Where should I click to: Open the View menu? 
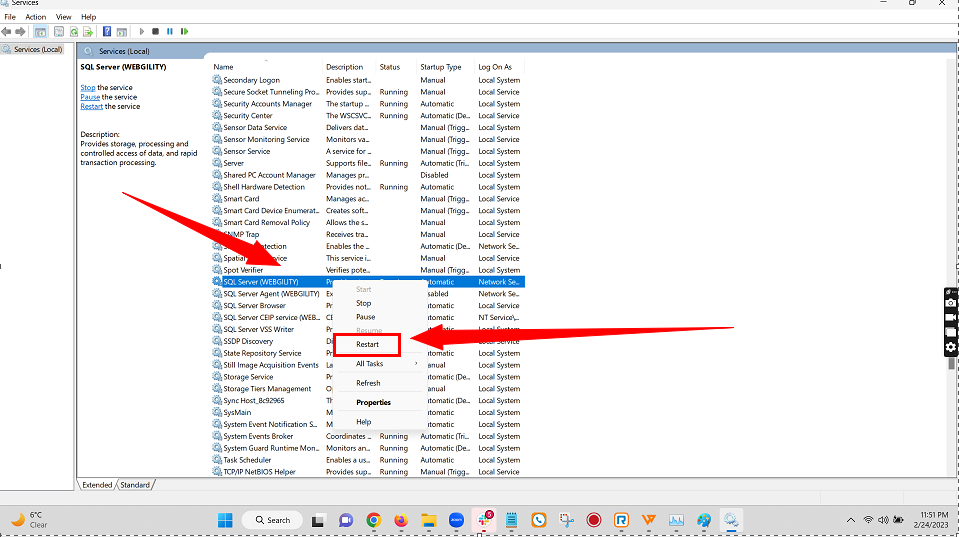click(x=63, y=17)
